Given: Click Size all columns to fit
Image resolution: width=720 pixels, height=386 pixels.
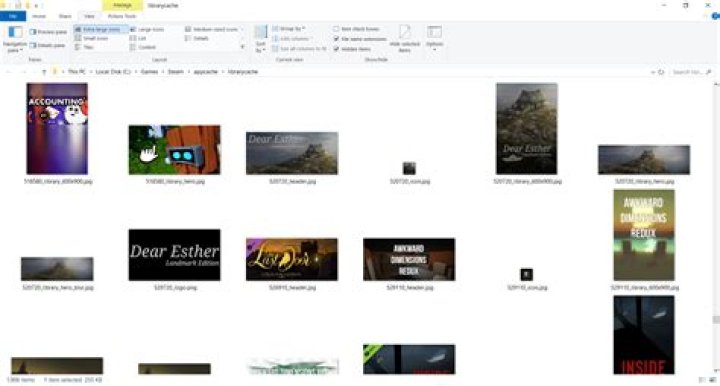Looking at the screenshot, I should pyautogui.click(x=299, y=49).
